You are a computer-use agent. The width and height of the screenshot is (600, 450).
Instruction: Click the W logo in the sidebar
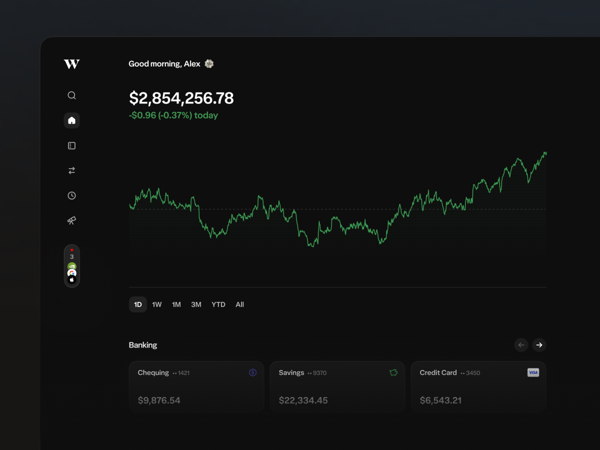71,64
